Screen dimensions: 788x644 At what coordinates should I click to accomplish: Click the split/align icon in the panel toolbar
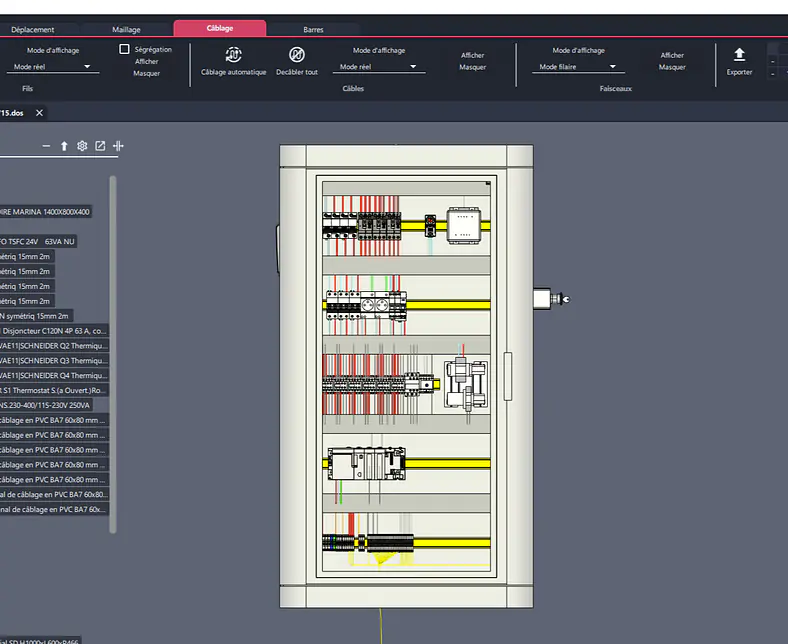coord(118,146)
